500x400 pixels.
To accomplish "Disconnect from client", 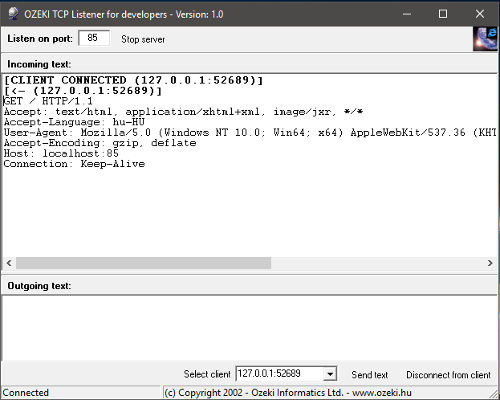I will (x=448, y=375).
